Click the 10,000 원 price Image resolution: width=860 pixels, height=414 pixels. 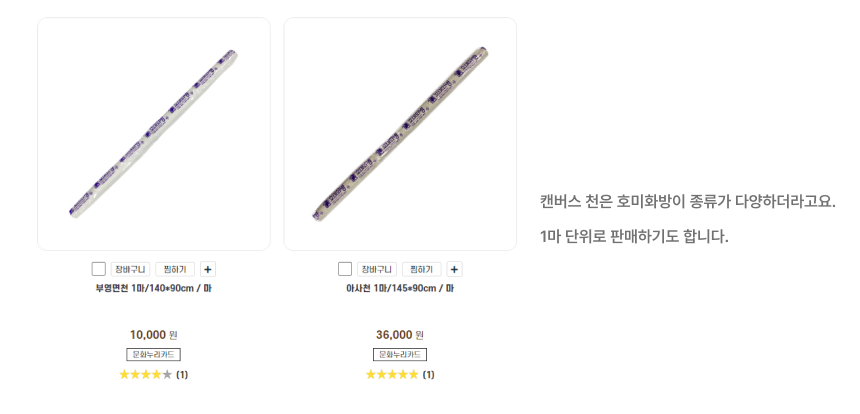(154, 334)
